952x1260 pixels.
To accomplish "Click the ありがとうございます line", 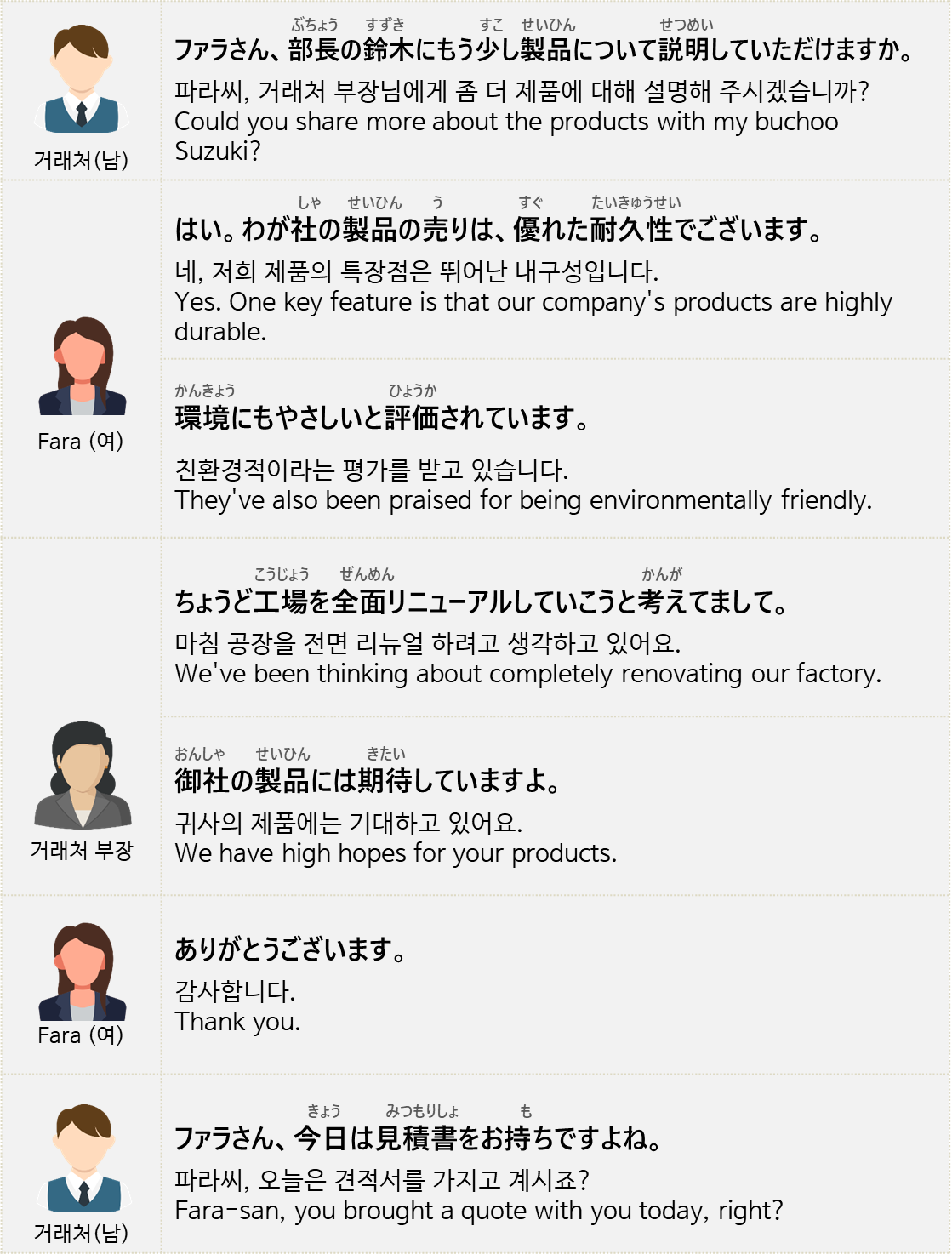I will pyautogui.click(x=289, y=949).
